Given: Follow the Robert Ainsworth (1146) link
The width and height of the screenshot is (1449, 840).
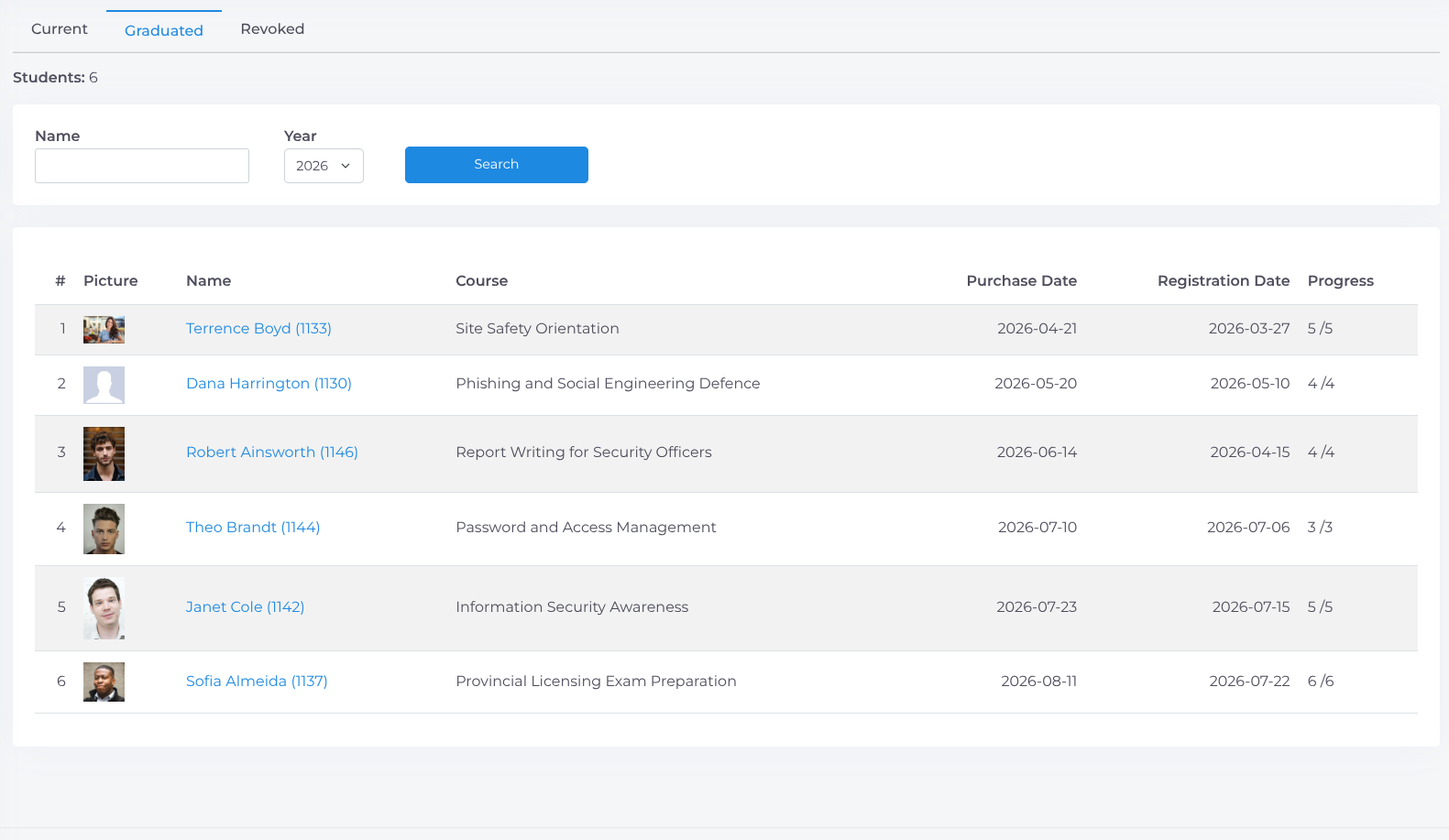Looking at the screenshot, I should [x=272, y=452].
